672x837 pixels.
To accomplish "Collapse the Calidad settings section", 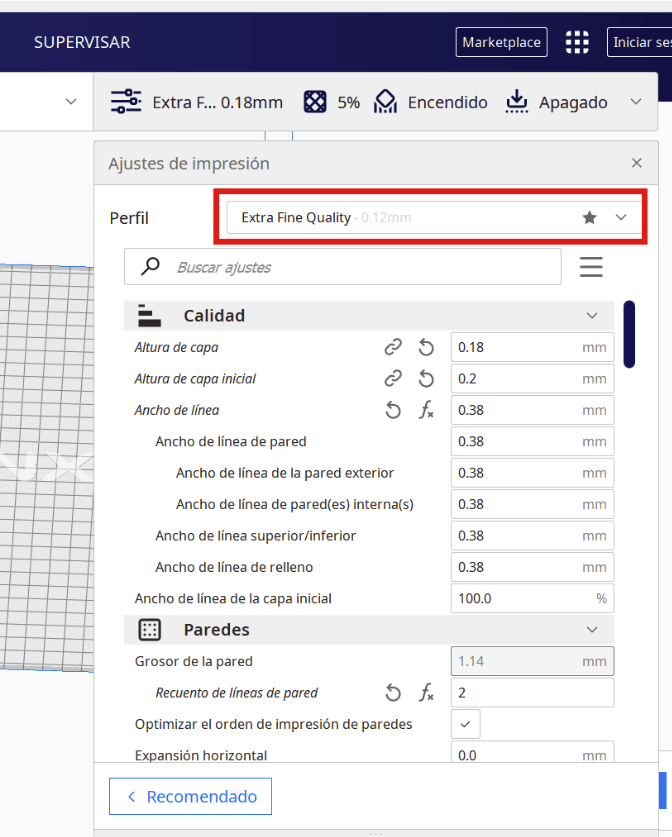I will (592, 316).
